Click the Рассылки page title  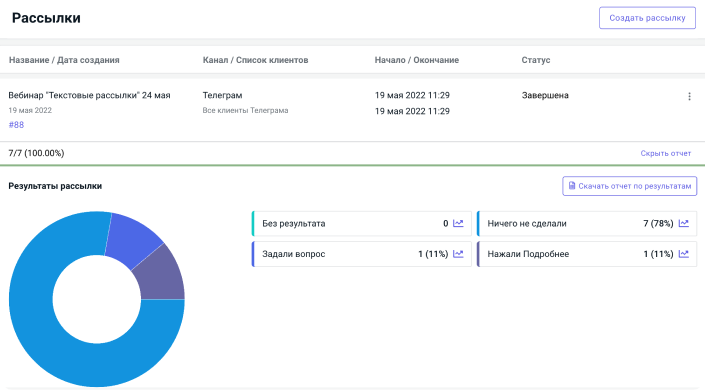(x=46, y=18)
